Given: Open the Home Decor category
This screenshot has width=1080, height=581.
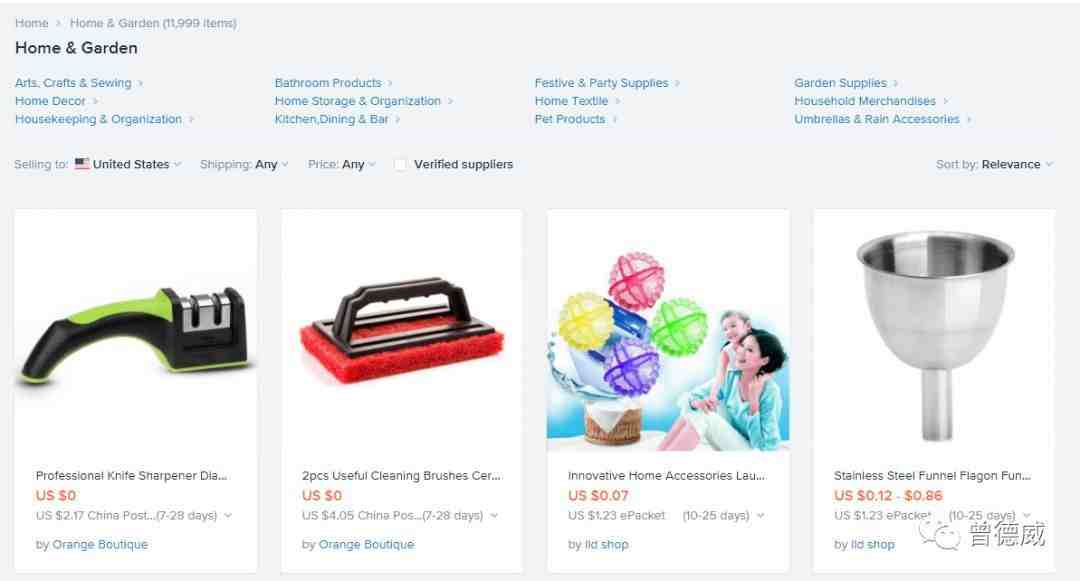Looking at the screenshot, I should pos(50,101).
